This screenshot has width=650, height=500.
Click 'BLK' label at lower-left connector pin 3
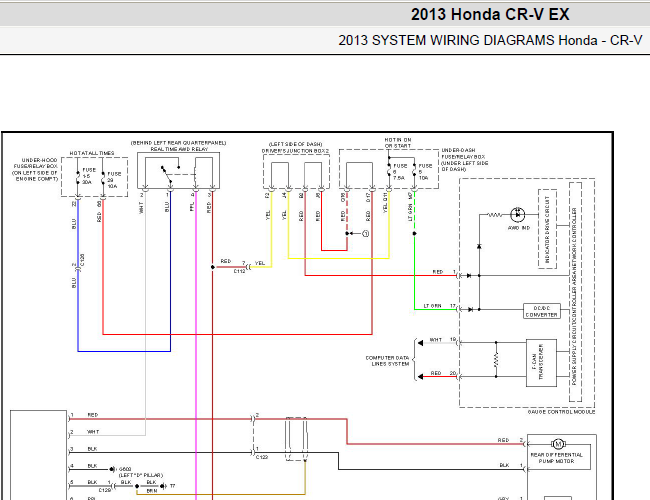pos(92,449)
